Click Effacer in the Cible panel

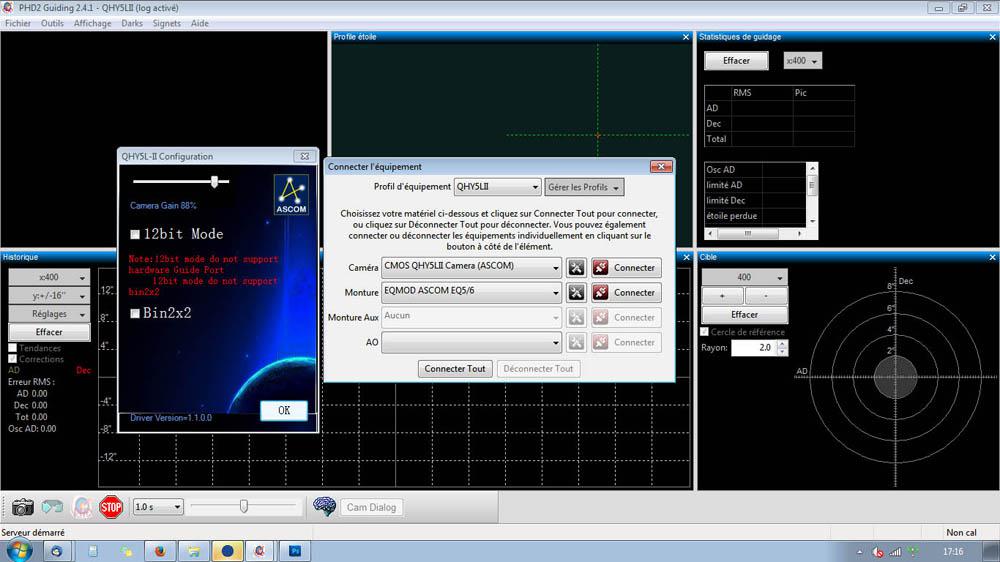tap(744, 314)
